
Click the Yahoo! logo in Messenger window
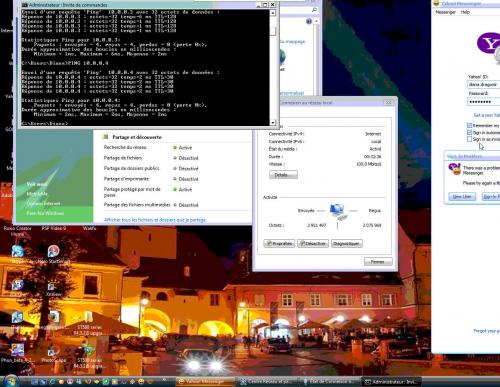point(489,43)
